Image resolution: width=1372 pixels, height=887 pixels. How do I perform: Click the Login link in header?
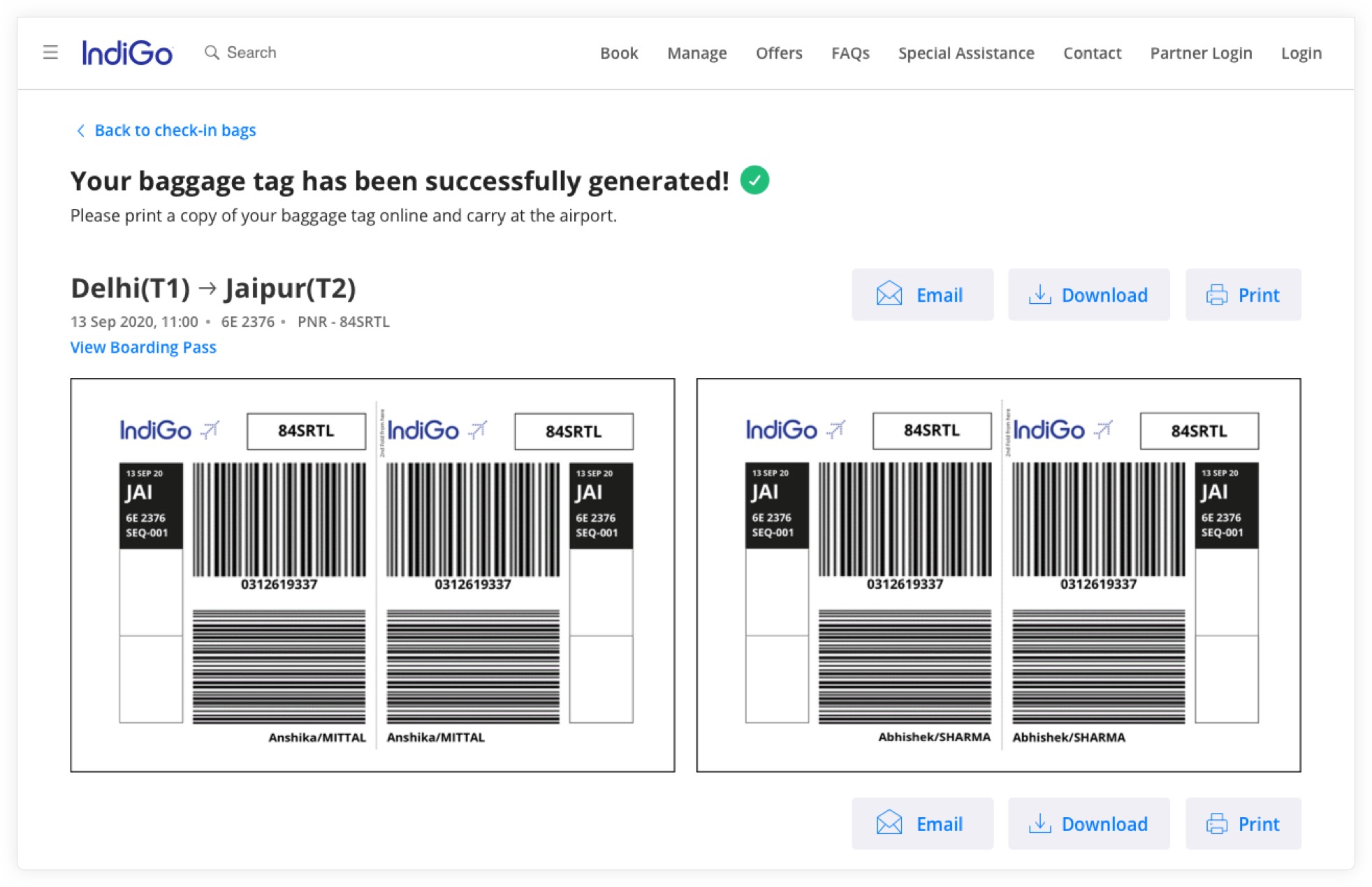click(1301, 53)
